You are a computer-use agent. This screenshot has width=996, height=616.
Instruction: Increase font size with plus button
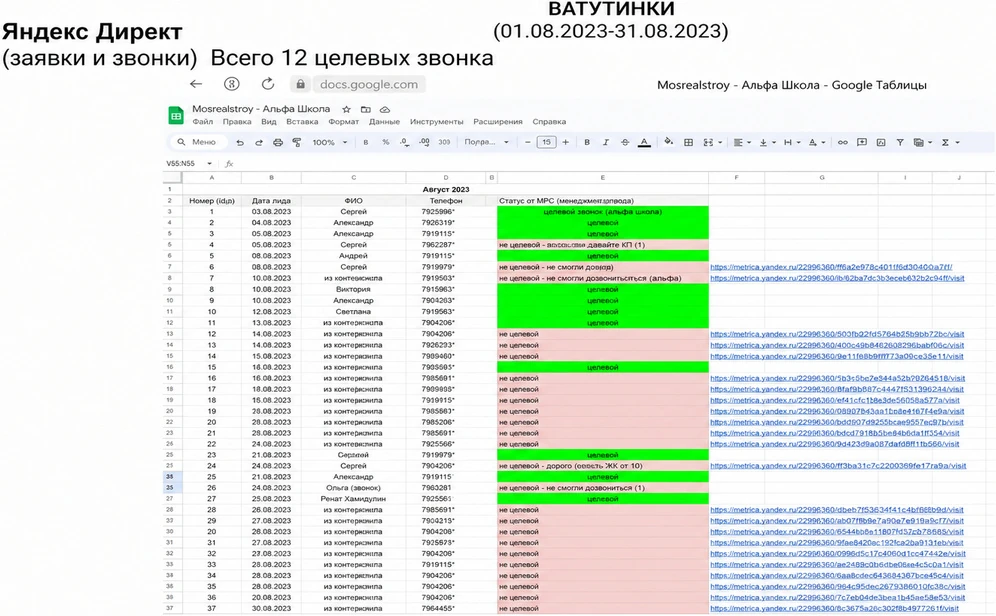tap(565, 142)
